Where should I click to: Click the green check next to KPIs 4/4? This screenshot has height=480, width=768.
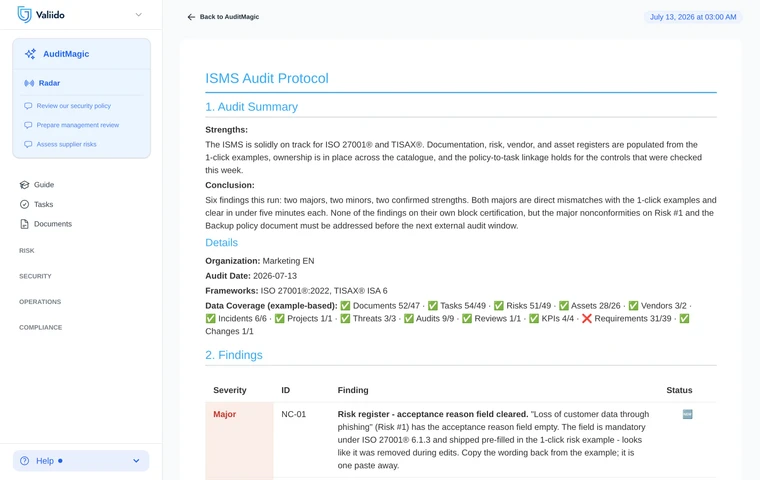pyautogui.click(x=534, y=318)
